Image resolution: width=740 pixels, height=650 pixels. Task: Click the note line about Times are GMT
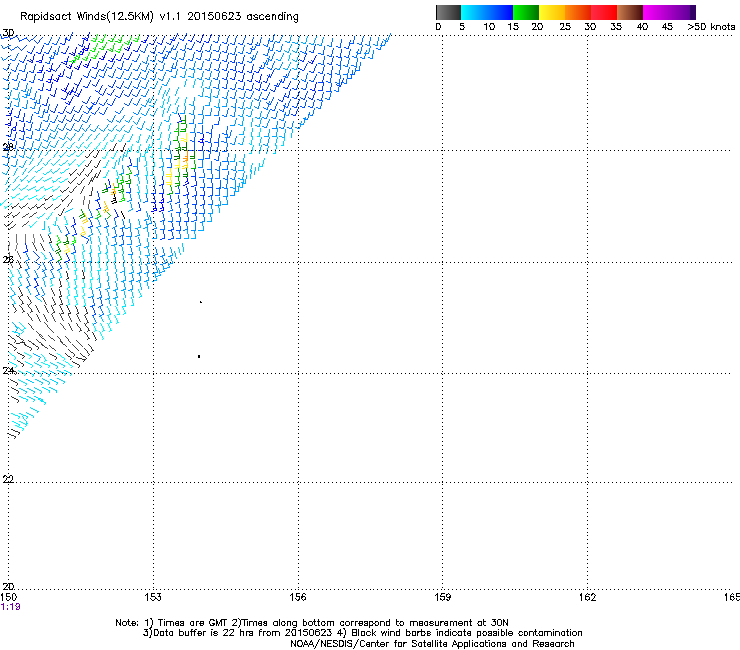tap(312, 623)
